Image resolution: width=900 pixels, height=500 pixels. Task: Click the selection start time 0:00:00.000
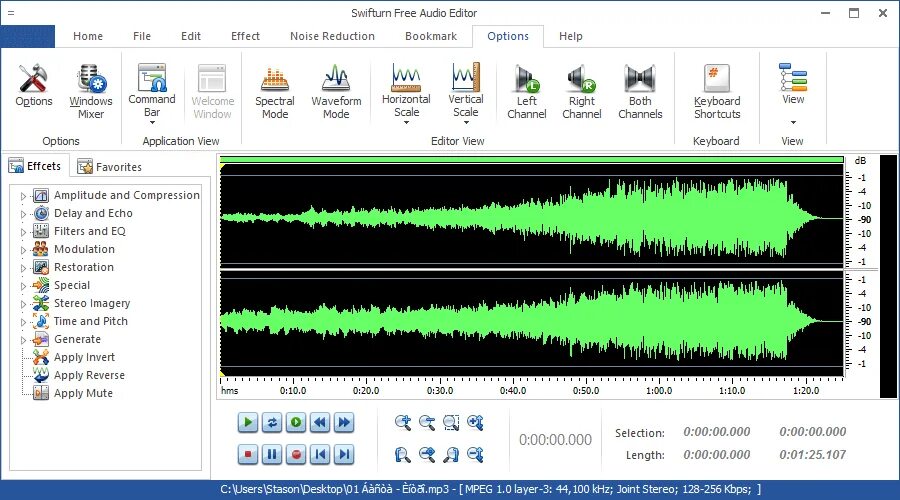pos(716,432)
